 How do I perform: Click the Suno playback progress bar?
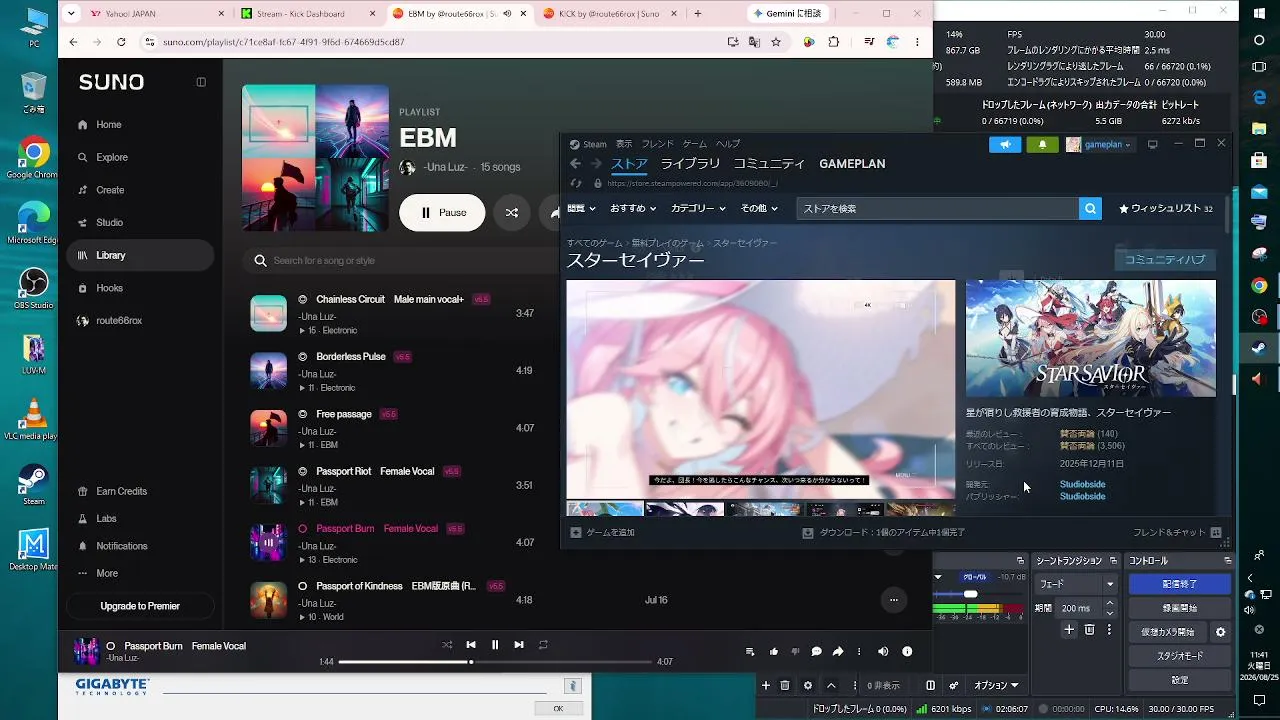click(495, 662)
